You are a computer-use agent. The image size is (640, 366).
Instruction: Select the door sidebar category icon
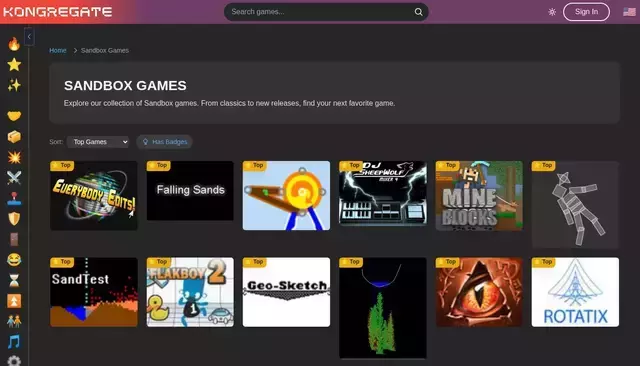pyautogui.click(x=14, y=240)
